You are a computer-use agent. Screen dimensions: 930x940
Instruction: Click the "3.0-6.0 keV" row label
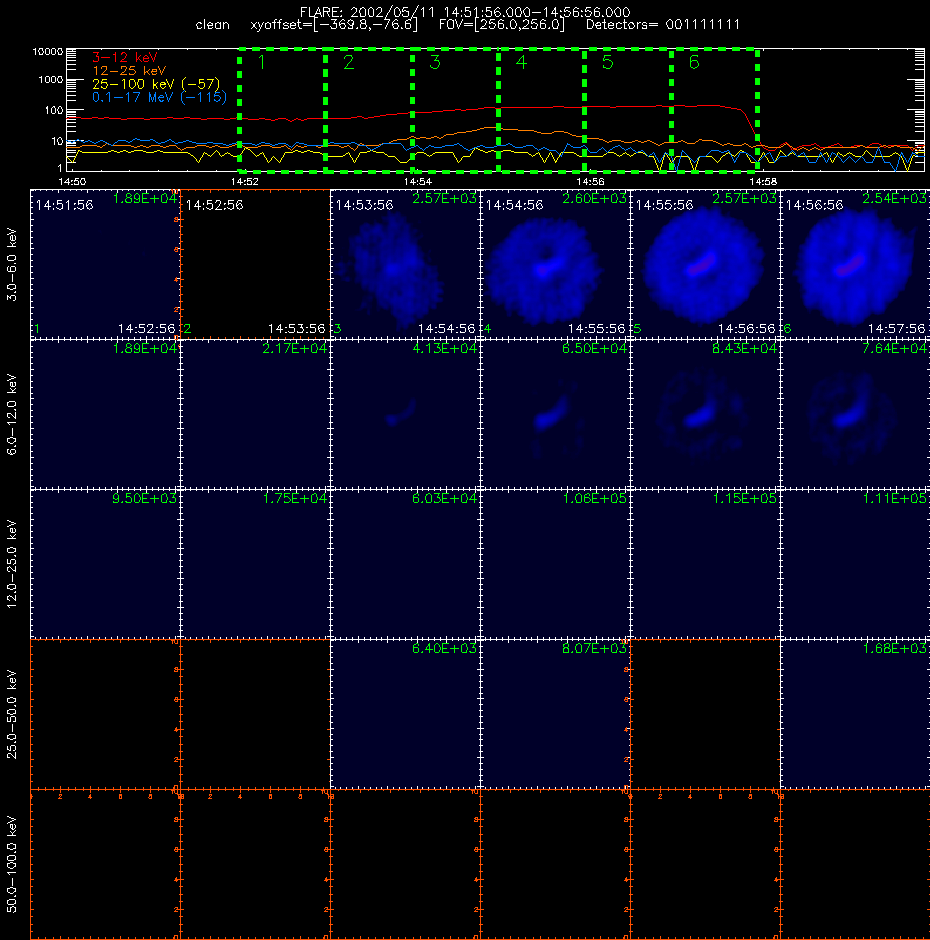click(12, 264)
